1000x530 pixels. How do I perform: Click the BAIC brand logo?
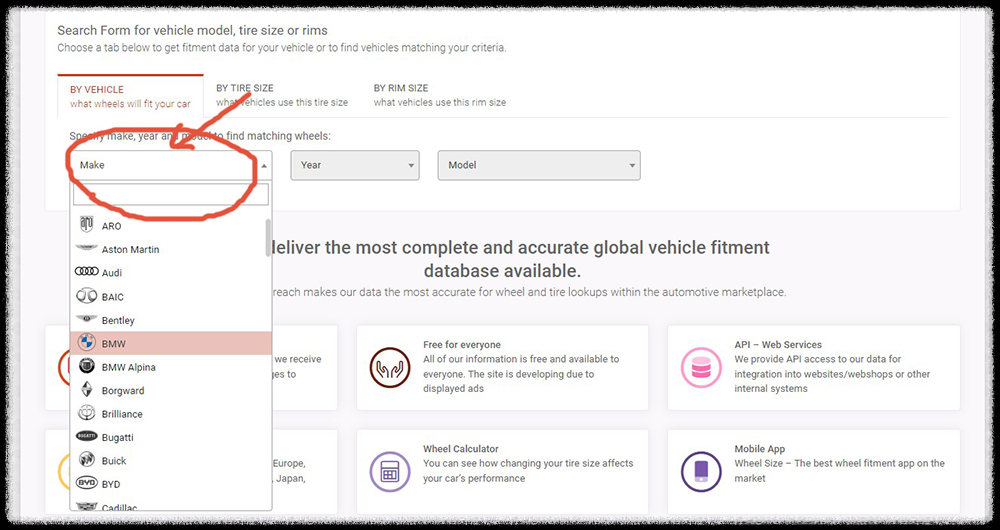pos(86,296)
